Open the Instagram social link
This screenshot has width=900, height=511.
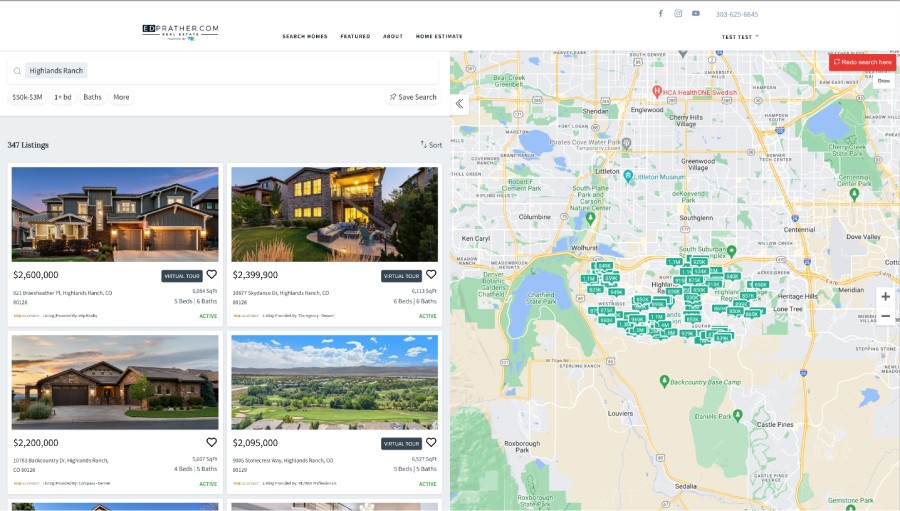pyautogui.click(x=678, y=14)
